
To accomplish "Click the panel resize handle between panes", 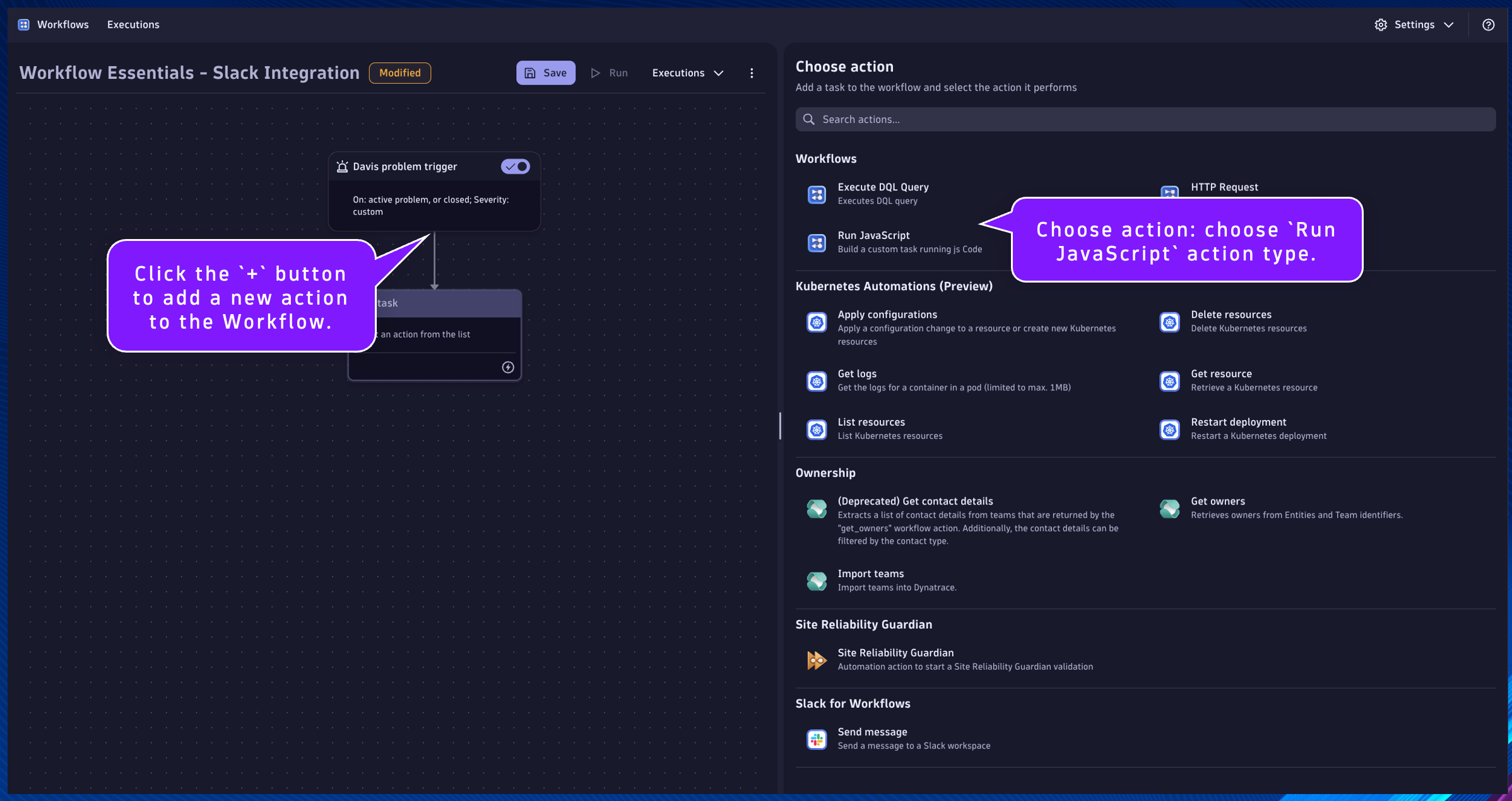I will (780, 426).
